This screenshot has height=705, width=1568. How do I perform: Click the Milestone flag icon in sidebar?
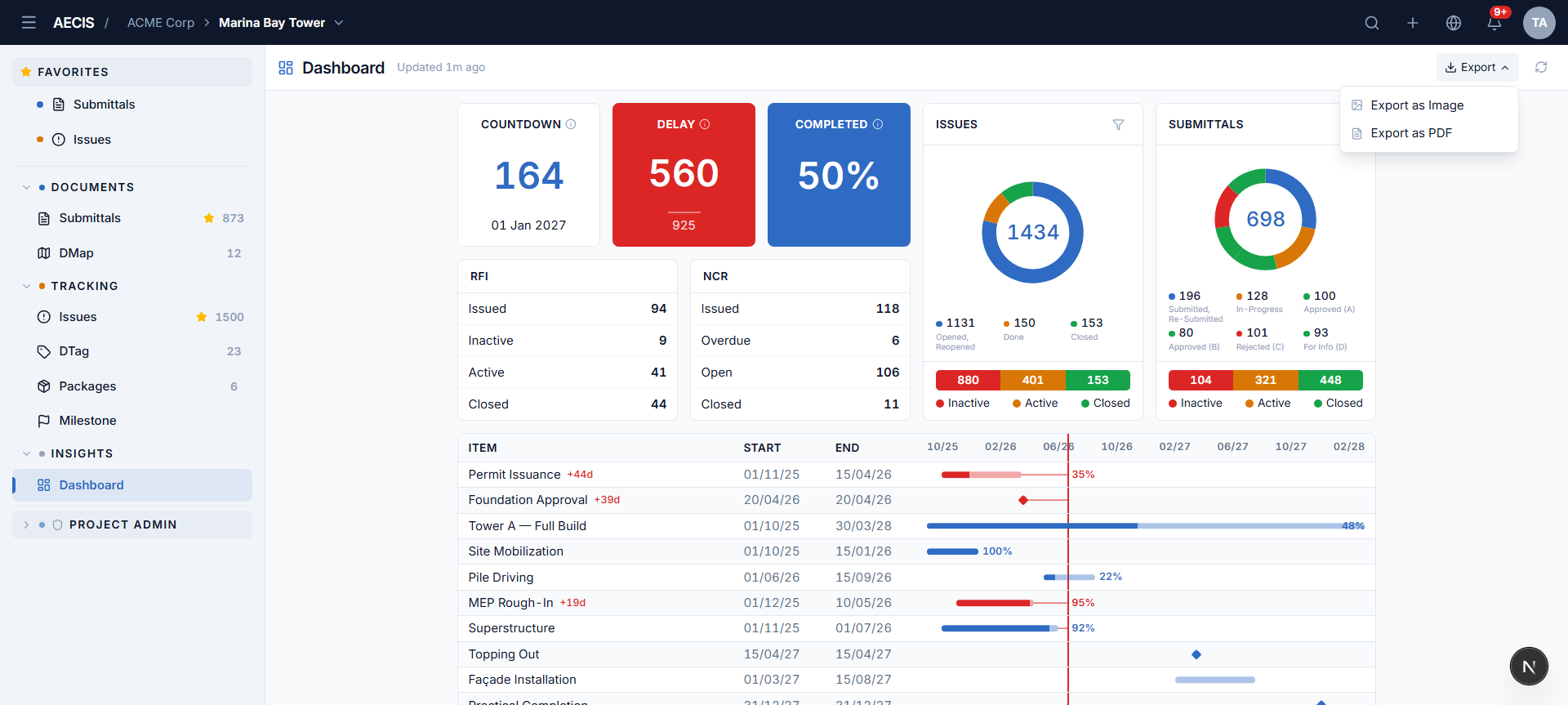coord(44,421)
